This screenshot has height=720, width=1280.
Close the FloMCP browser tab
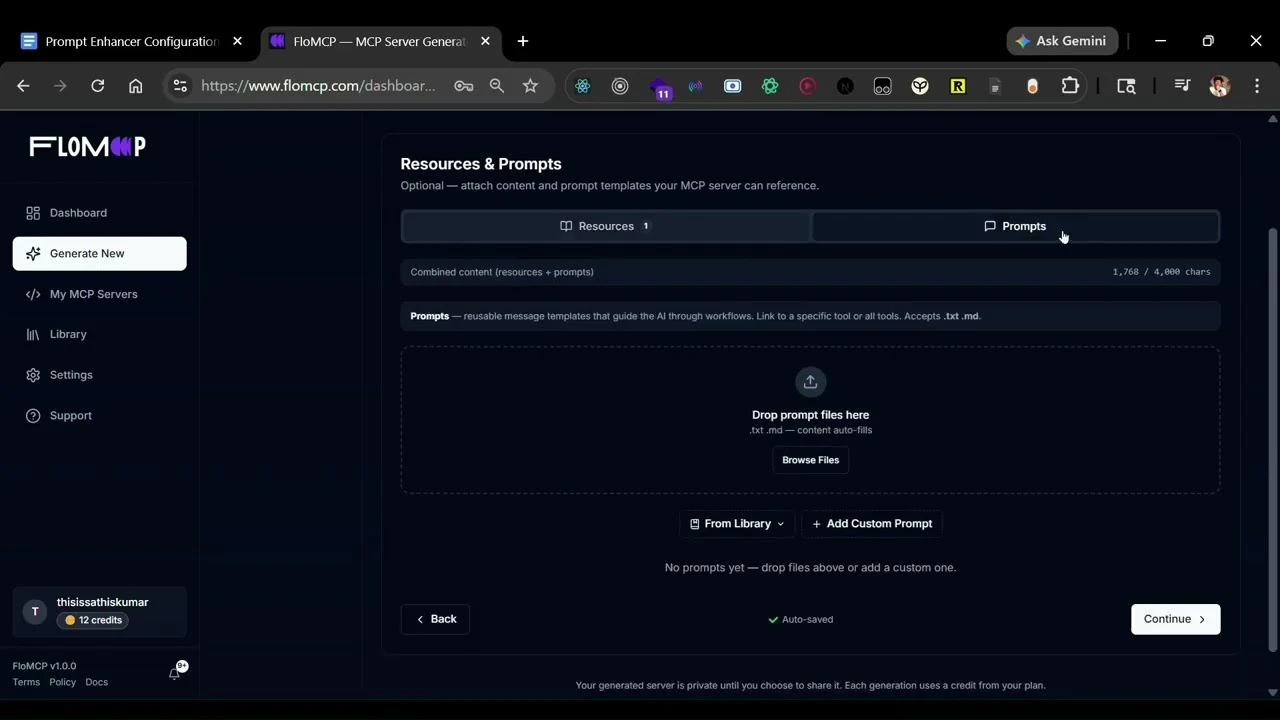click(485, 41)
